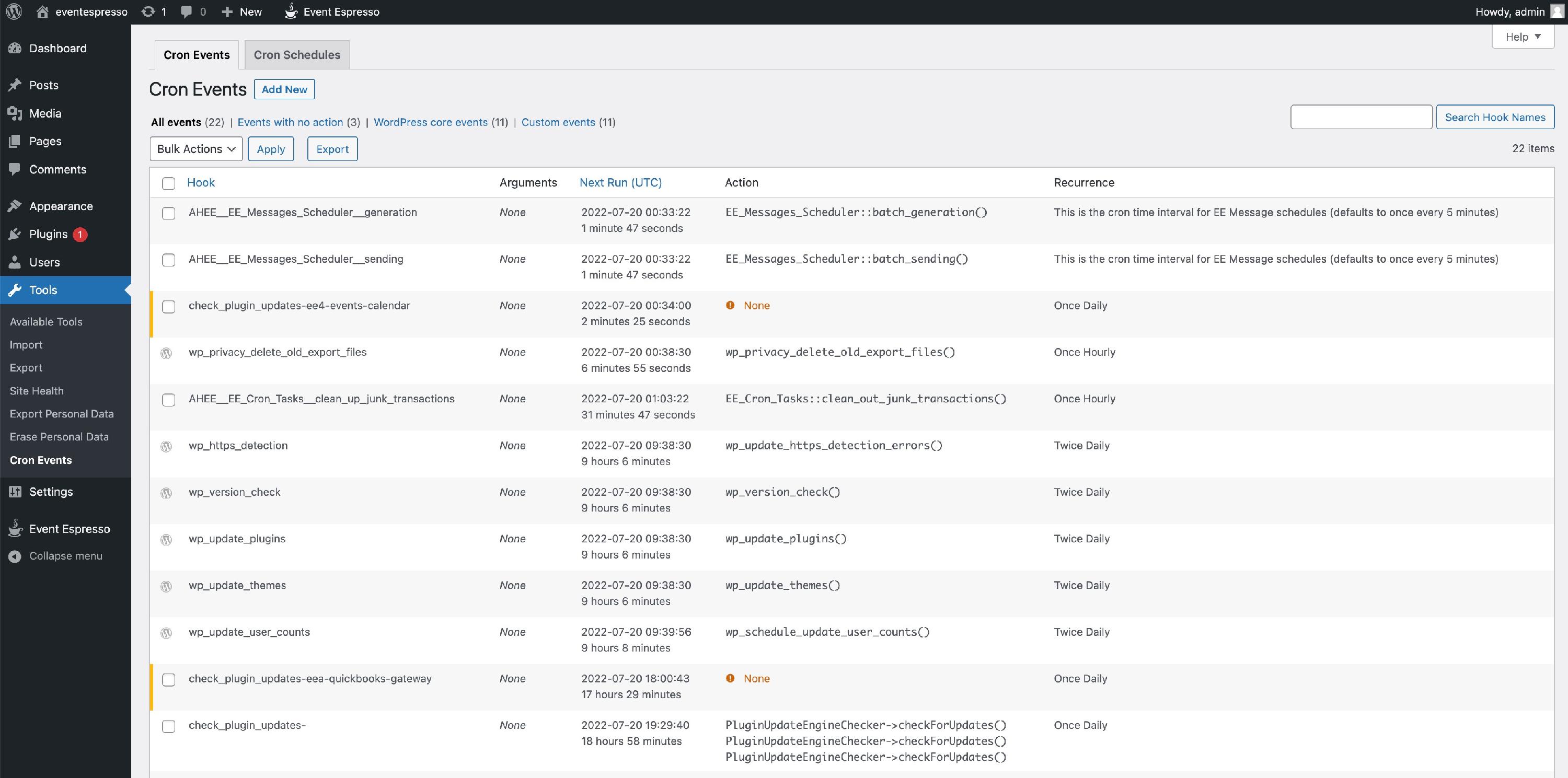Click the Add New button
The image size is (1568, 778).
pos(284,89)
